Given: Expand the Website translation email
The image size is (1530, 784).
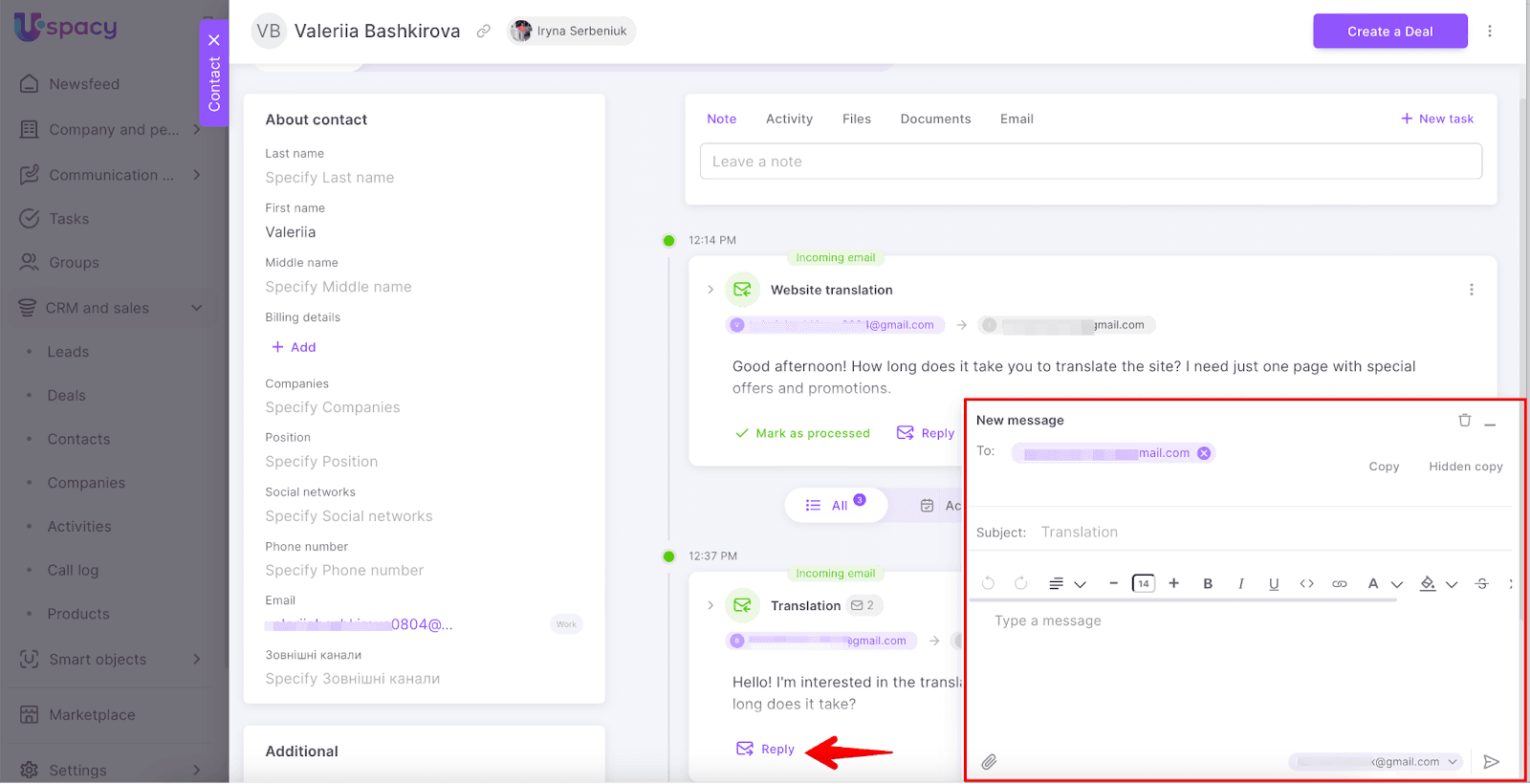Looking at the screenshot, I should (710, 290).
